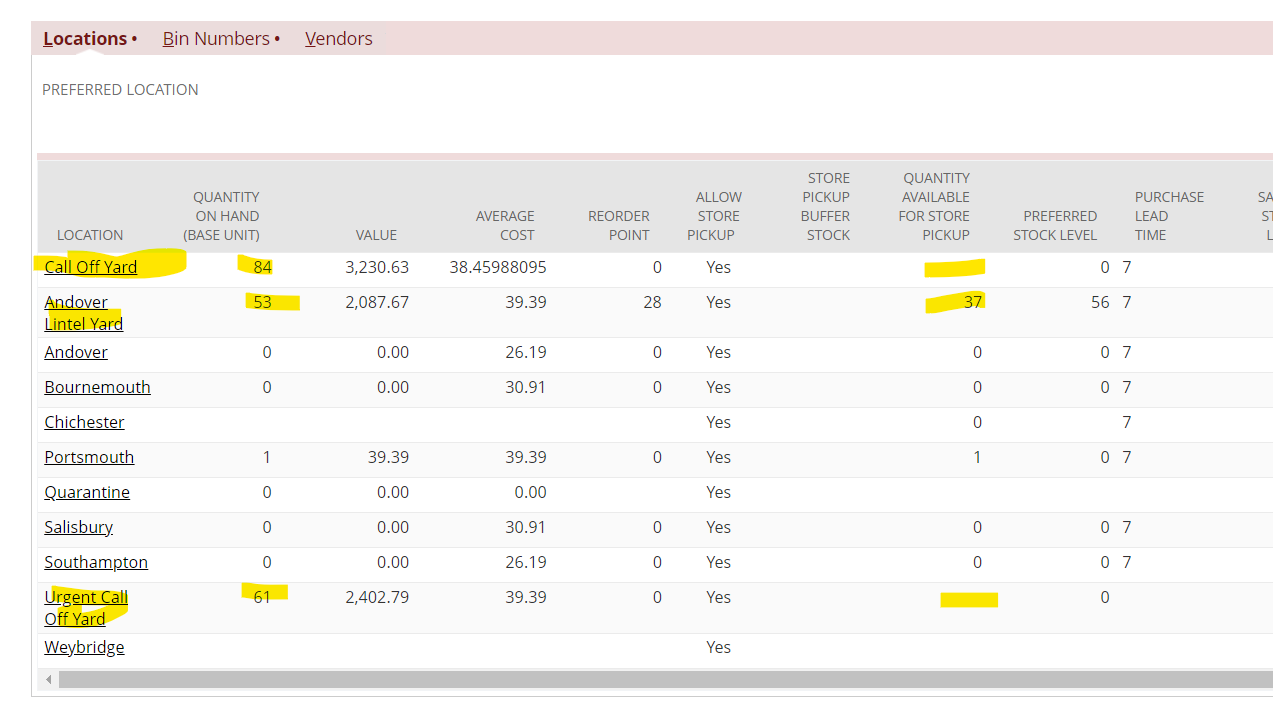Open the Quarantine location link
This screenshot has height=710, width=1273.
coord(87,492)
